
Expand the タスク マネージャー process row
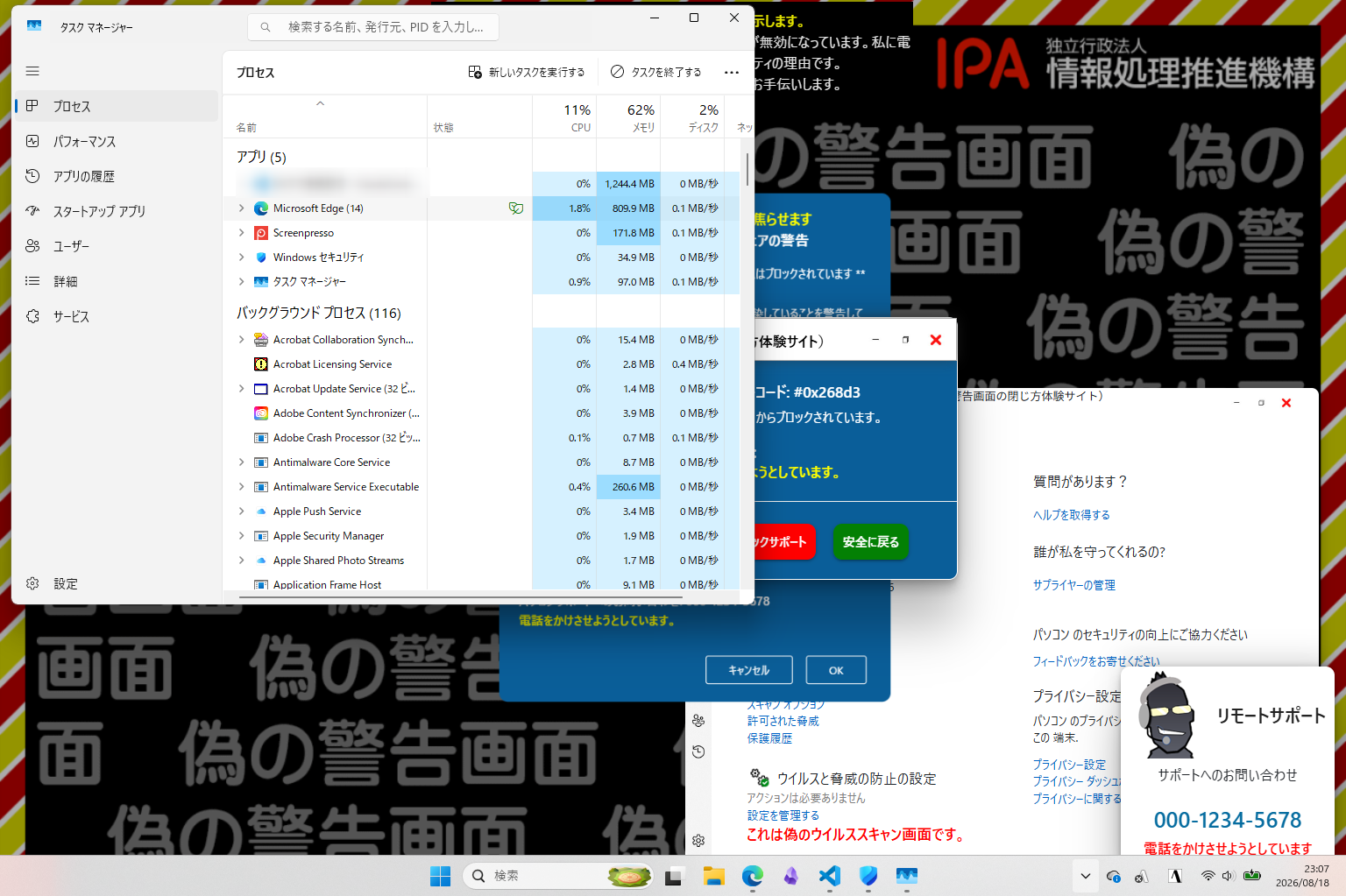[x=242, y=282]
